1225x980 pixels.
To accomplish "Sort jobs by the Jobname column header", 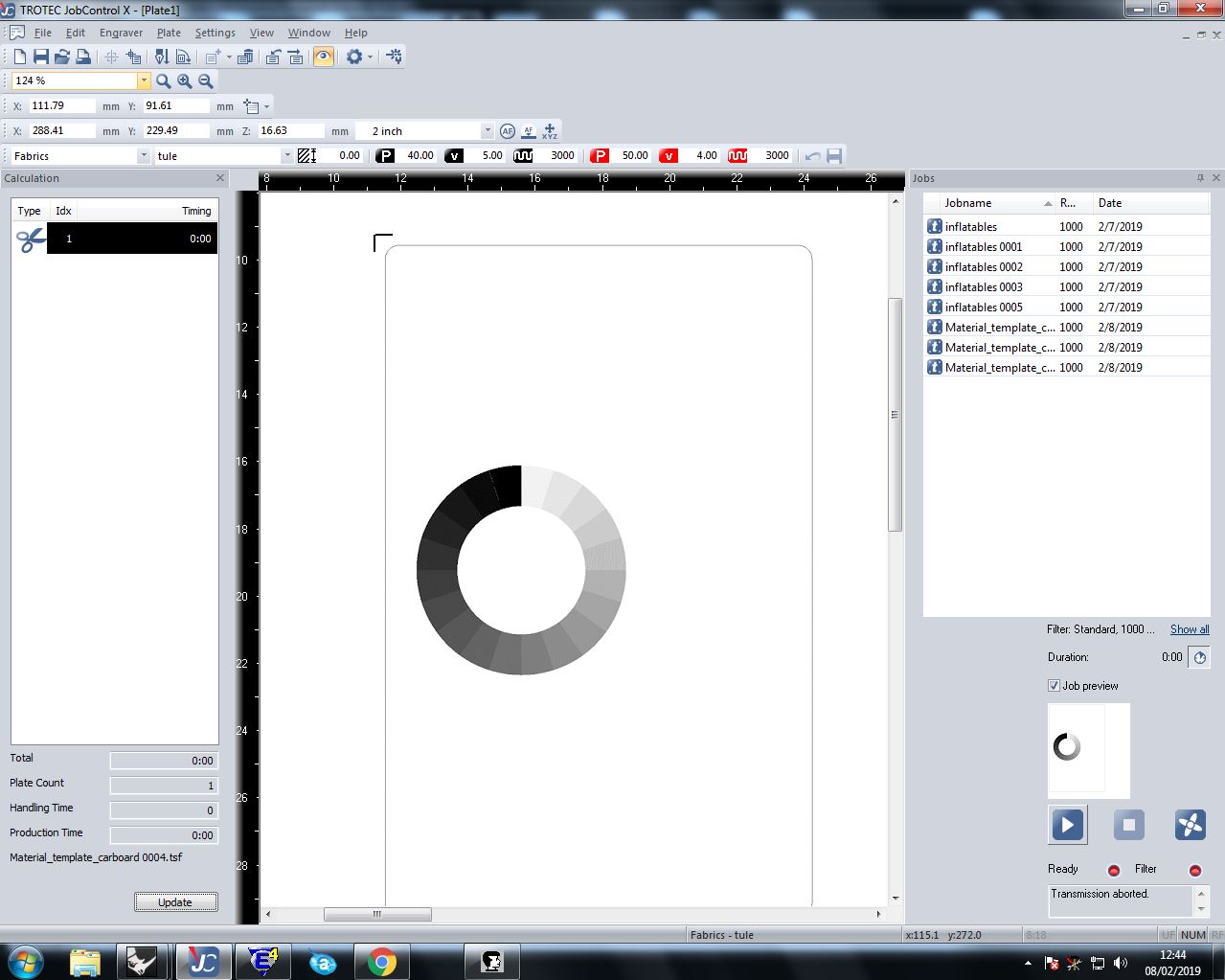I will coord(989,203).
